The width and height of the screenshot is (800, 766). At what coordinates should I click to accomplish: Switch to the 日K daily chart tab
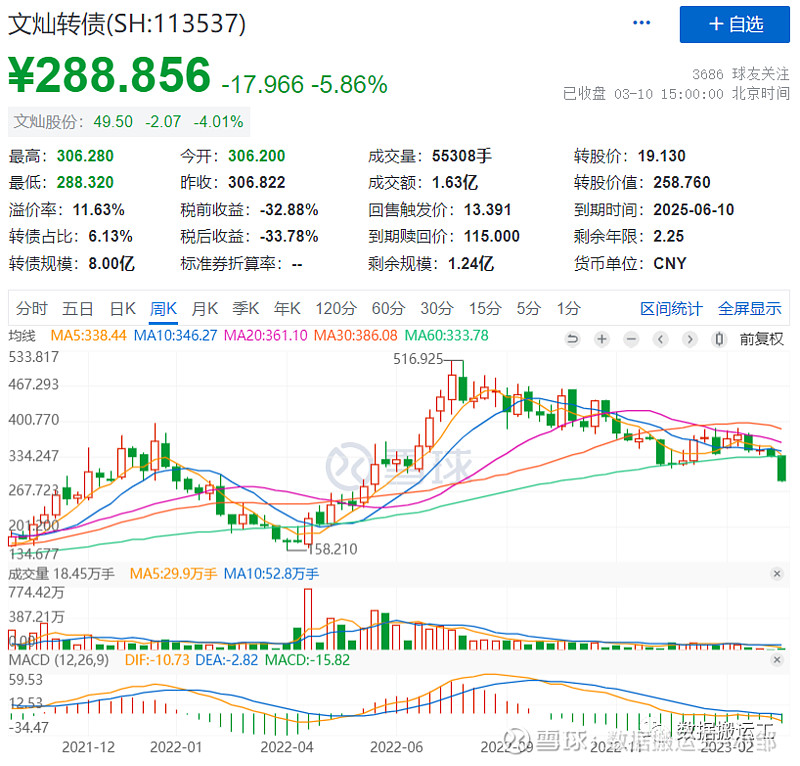point(122,308)
